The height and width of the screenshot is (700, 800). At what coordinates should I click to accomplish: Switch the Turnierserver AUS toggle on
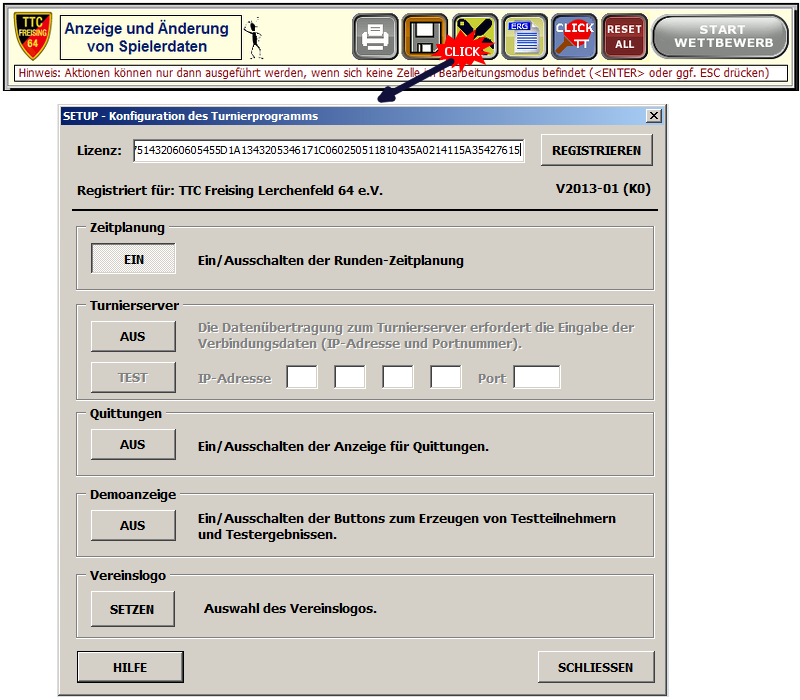click(132, 337)
